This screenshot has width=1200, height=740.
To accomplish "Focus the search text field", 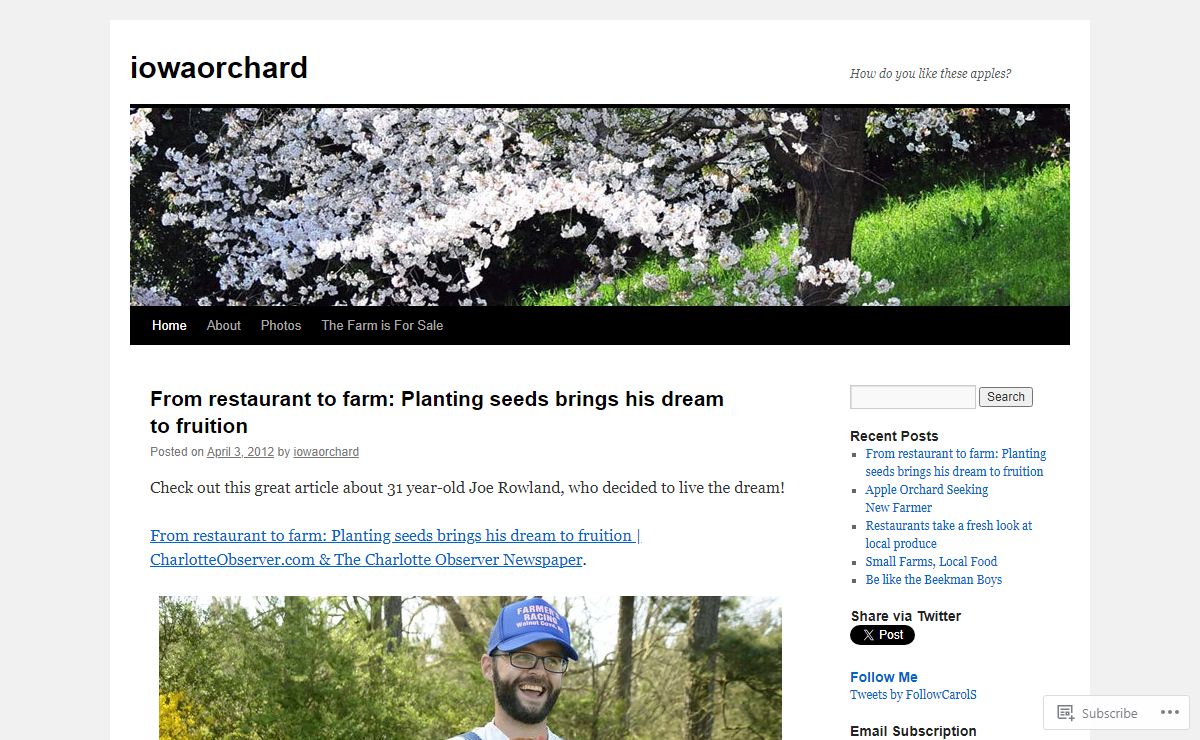I will point(913,397).
